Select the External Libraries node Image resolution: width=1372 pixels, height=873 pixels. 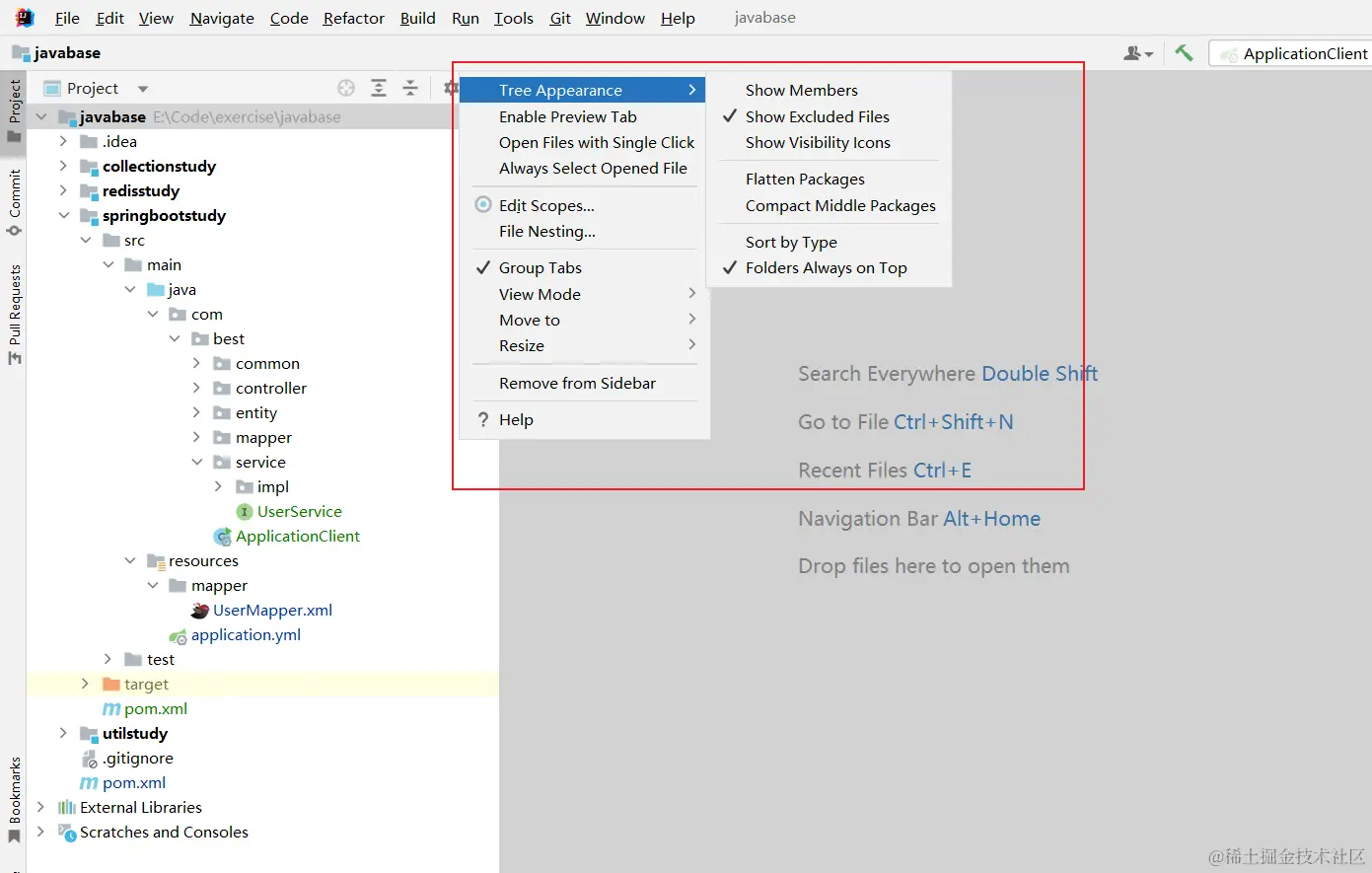130,807
